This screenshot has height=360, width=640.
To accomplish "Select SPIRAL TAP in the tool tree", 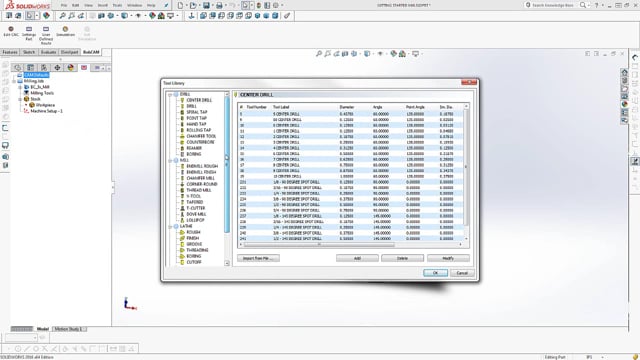I will click(197, 112).
